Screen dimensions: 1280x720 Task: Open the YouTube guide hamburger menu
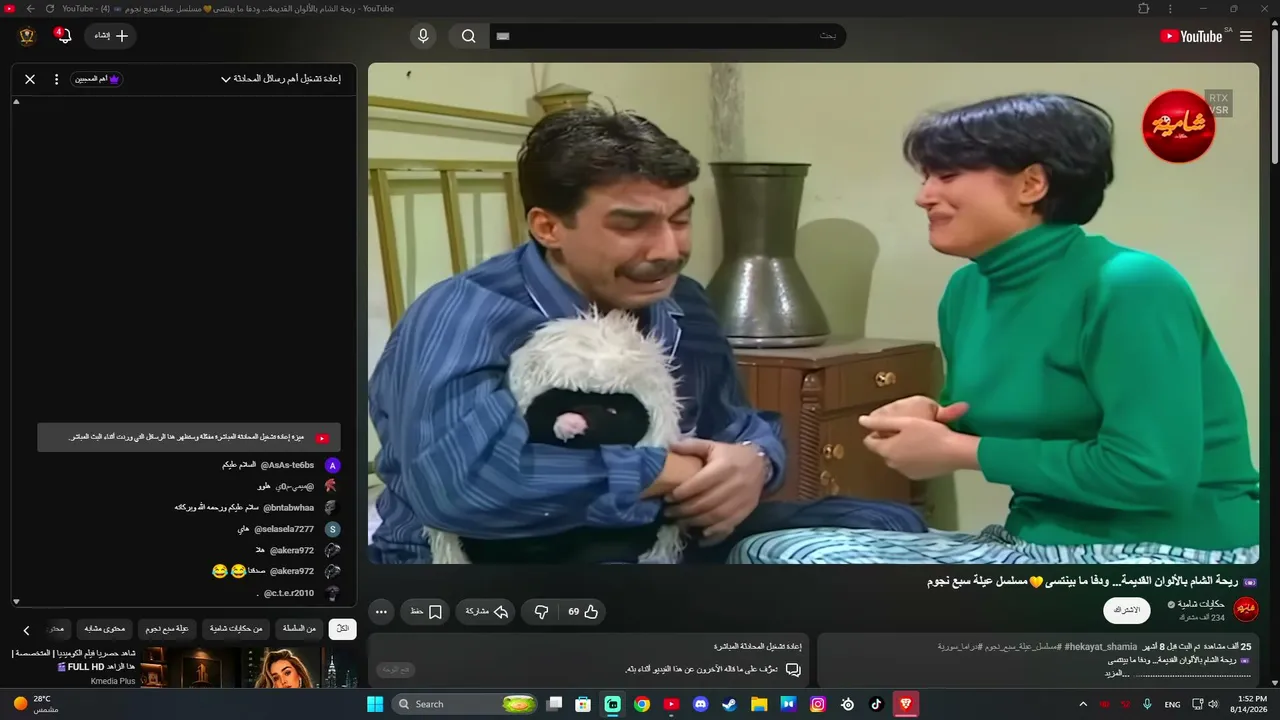click(x=1246, y=36)
